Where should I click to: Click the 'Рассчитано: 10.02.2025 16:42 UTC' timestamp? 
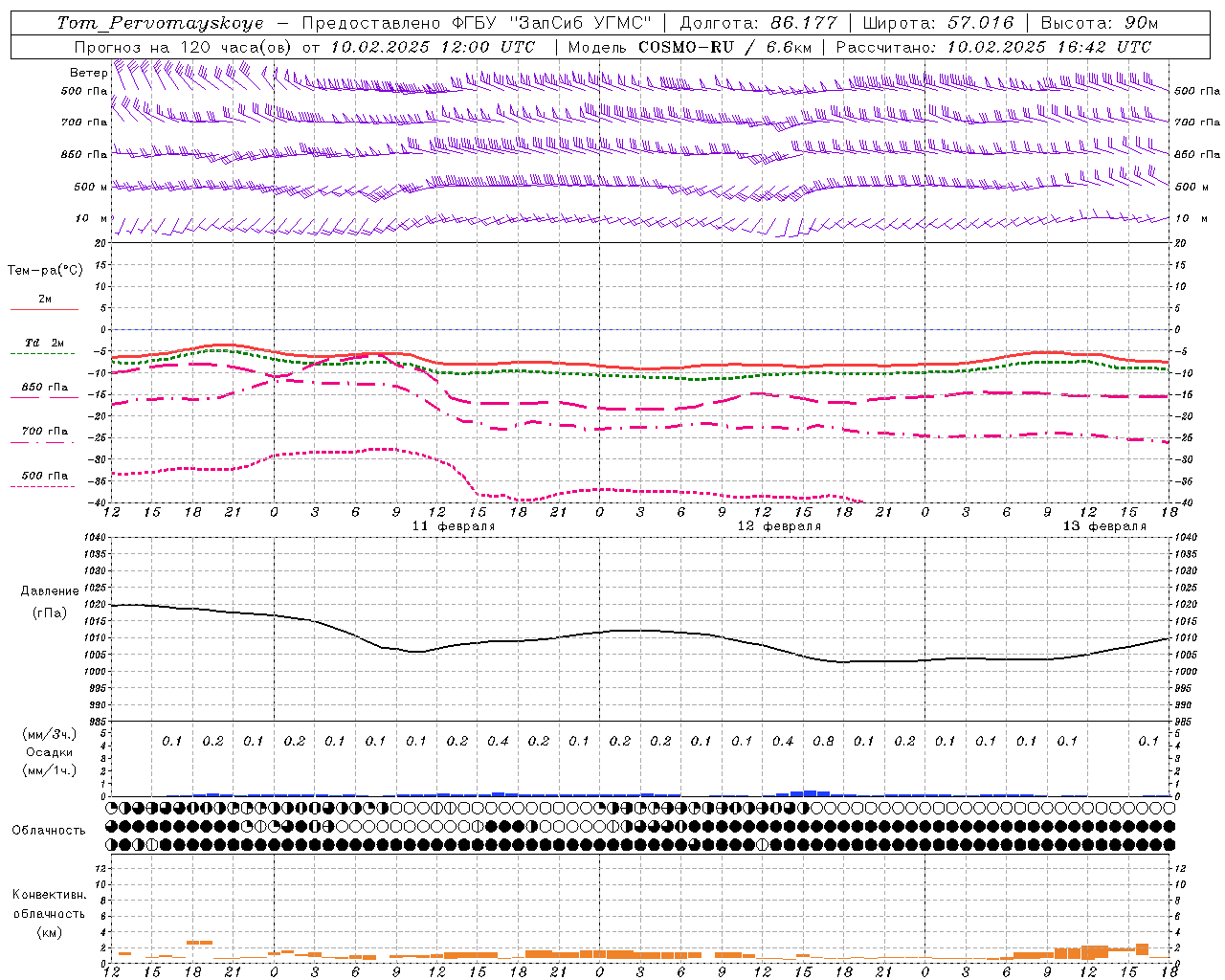(993, 47)
